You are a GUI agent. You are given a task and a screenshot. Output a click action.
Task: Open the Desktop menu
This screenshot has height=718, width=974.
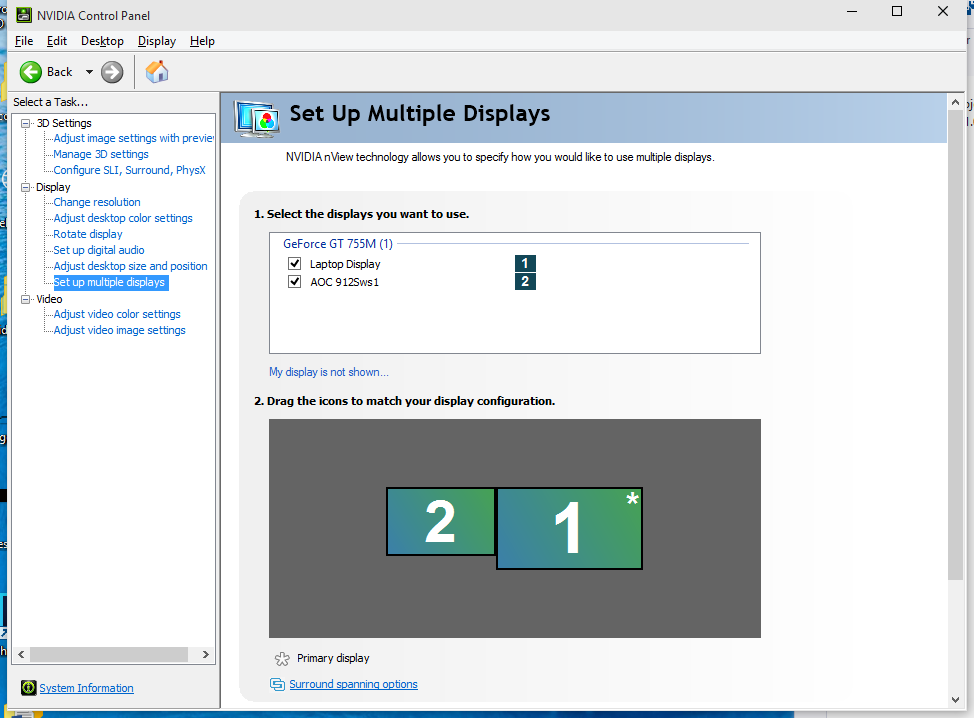[x=102, y=41]
